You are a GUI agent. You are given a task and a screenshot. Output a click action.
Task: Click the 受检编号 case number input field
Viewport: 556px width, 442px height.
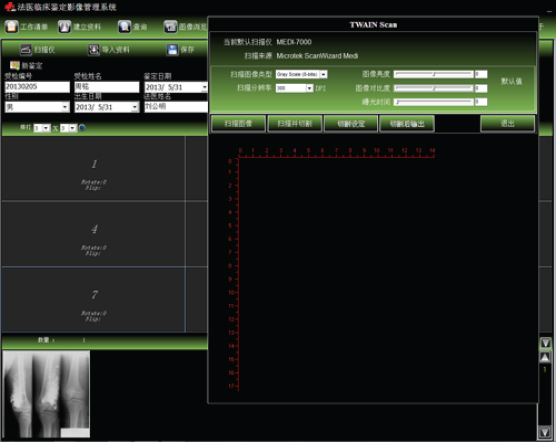tap(37, 87)
